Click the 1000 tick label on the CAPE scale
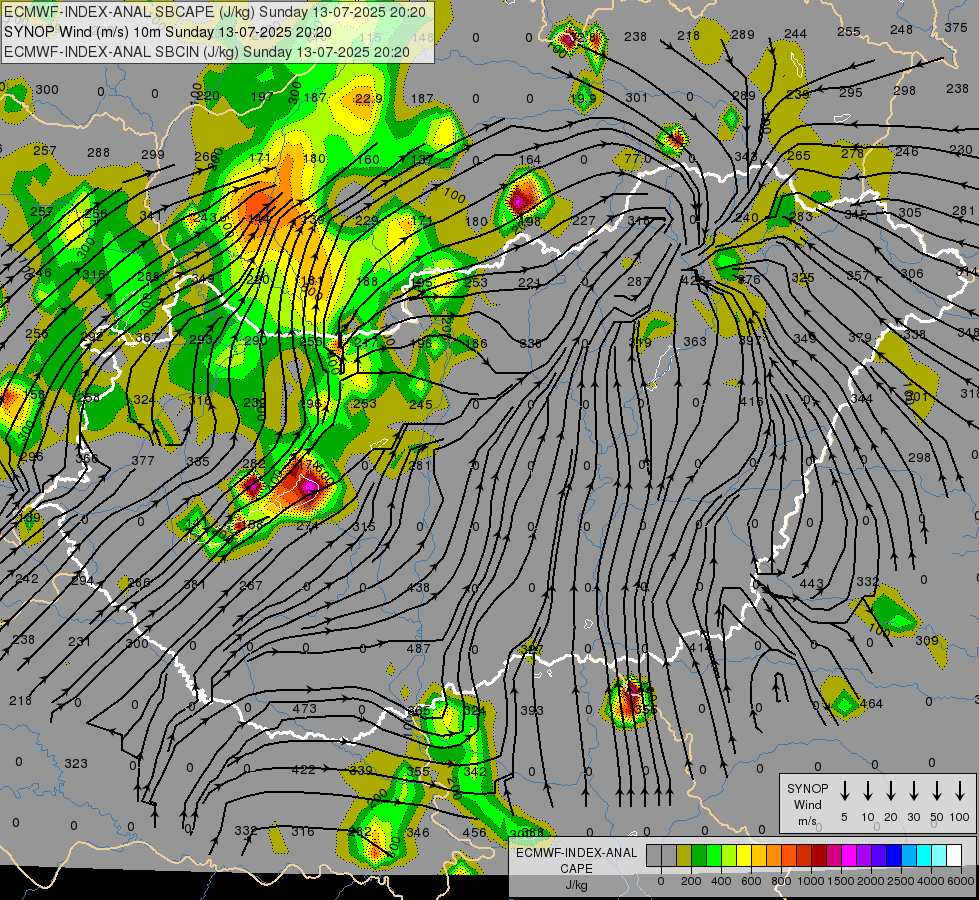The height and width of the screenshot is (900, 979). pos(811,881)
